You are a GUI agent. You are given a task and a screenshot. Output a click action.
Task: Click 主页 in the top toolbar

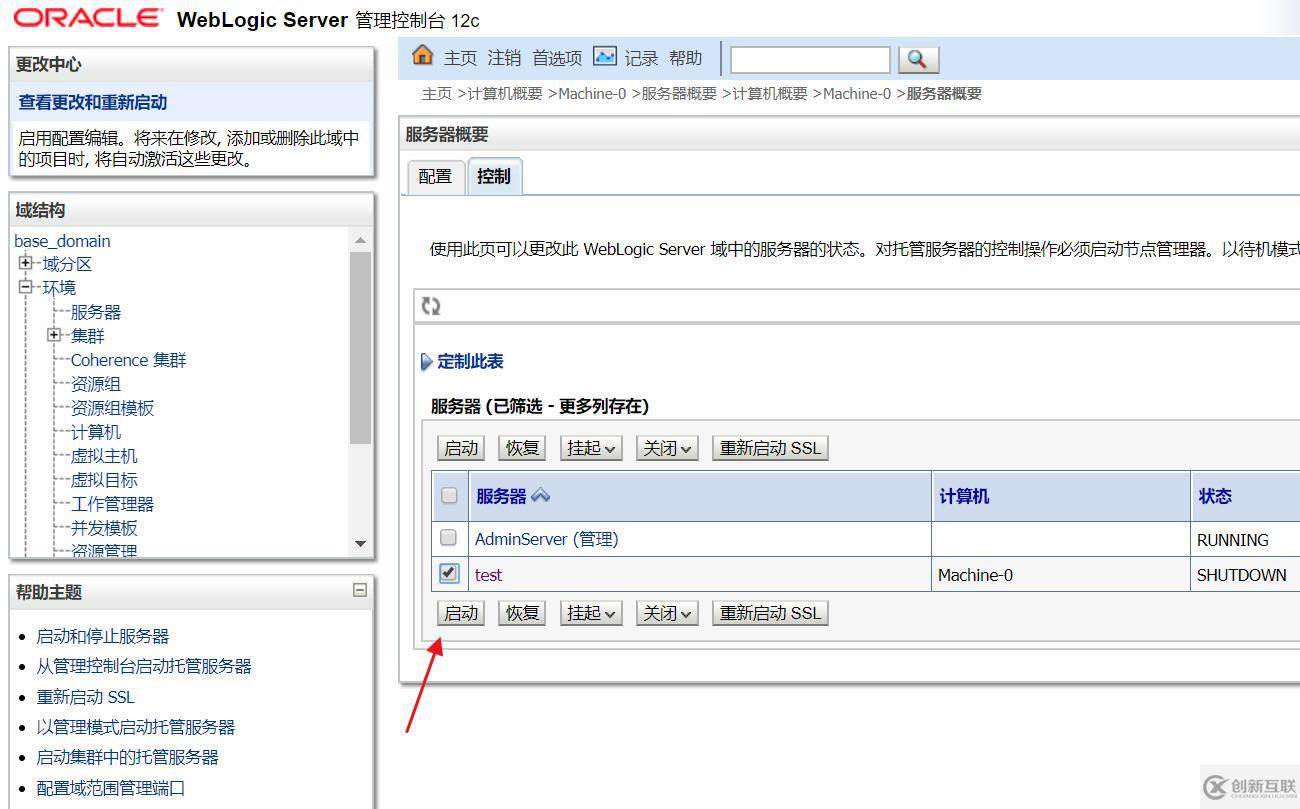tap(460, 58)
